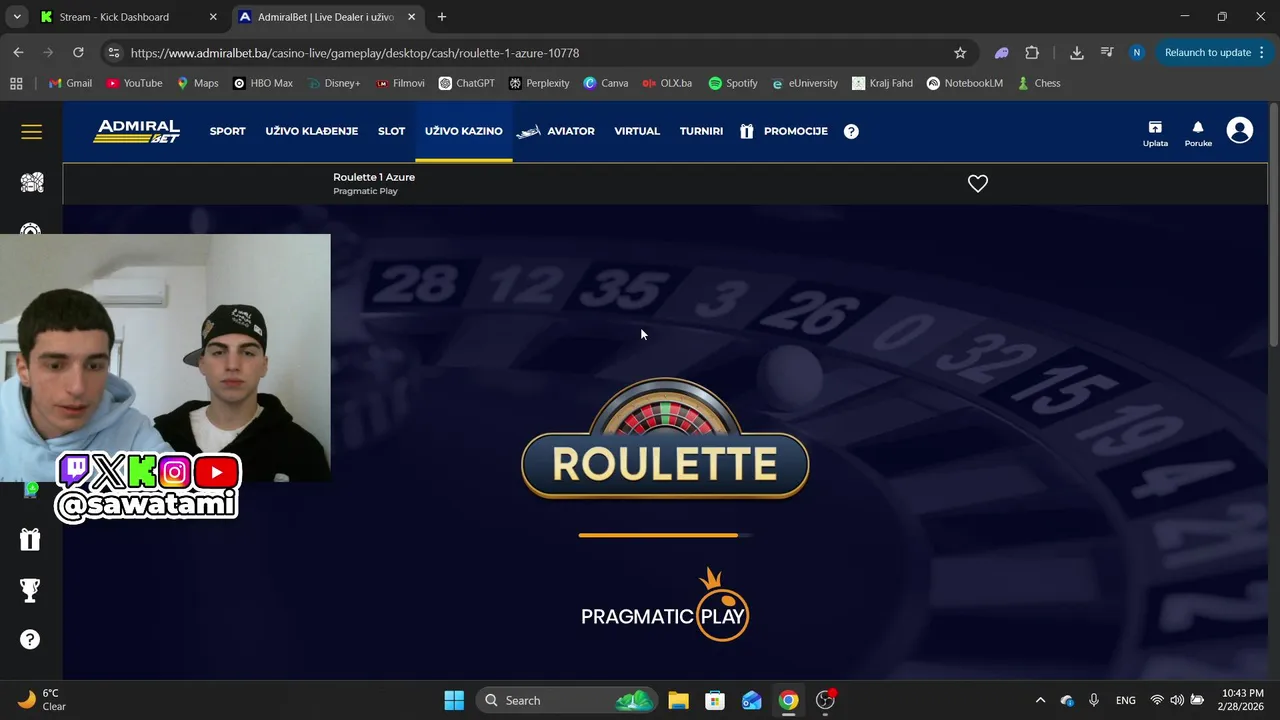Open the sidebar help question icon
Viewport: 1280px width, 720px height.
tap(30, 639)
